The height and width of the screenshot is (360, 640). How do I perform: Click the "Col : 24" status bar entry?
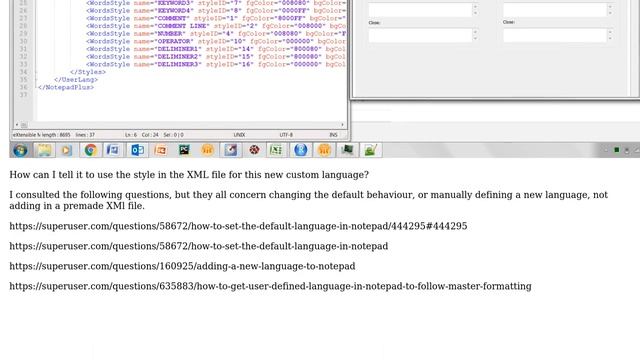tap(150, 135)
